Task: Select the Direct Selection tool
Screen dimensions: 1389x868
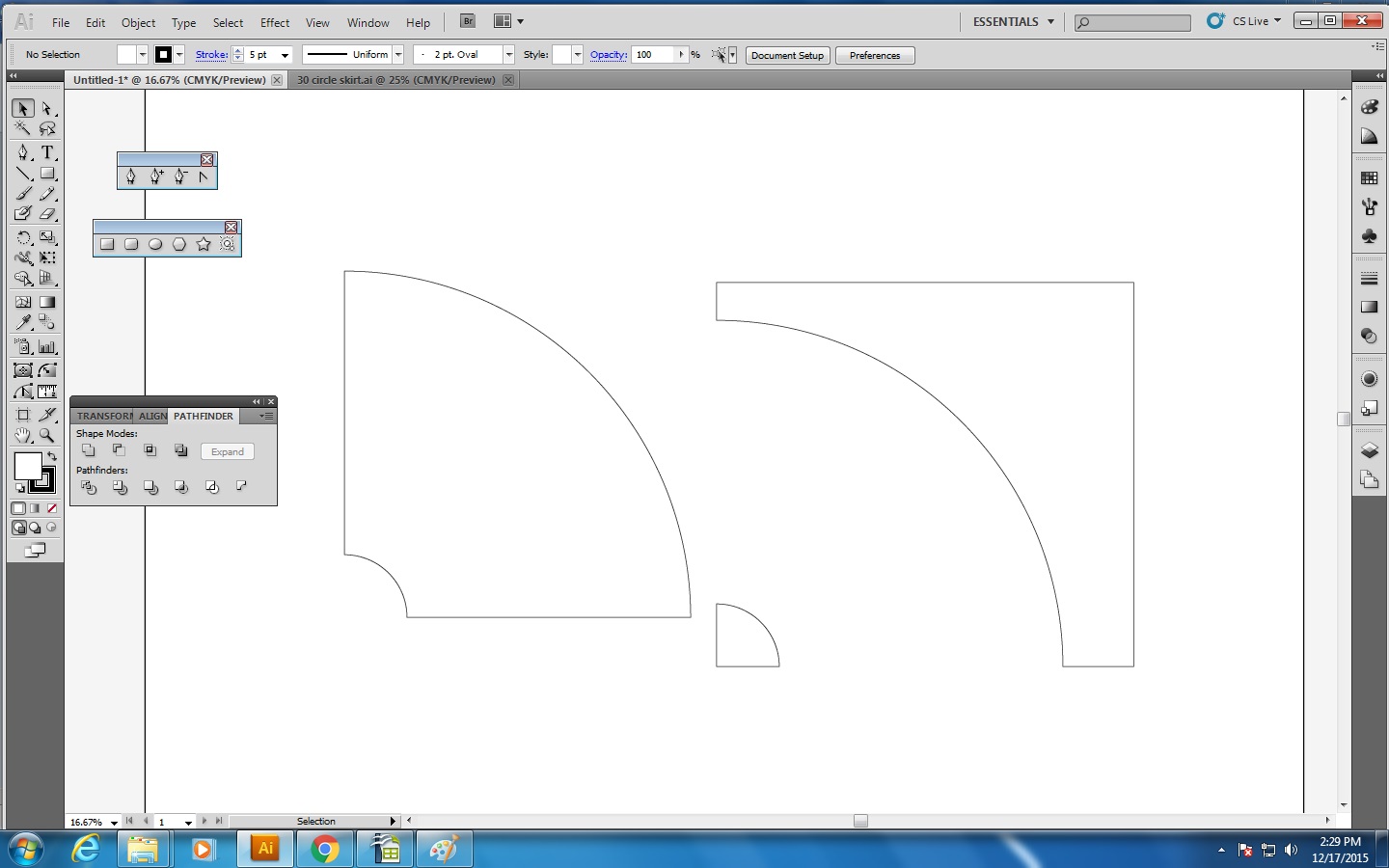Action: pyautogui.click(x=47, y=109)
